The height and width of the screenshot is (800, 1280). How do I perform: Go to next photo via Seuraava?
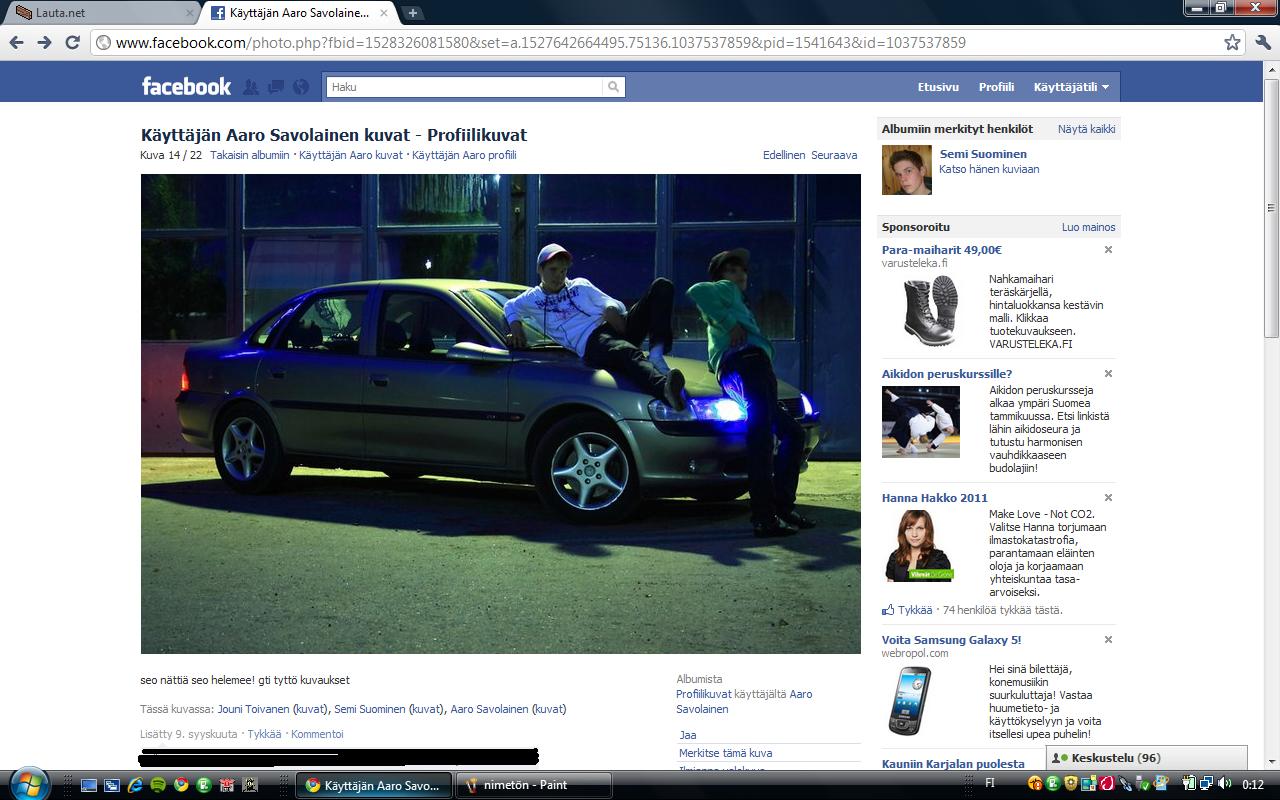pos(833,155)
